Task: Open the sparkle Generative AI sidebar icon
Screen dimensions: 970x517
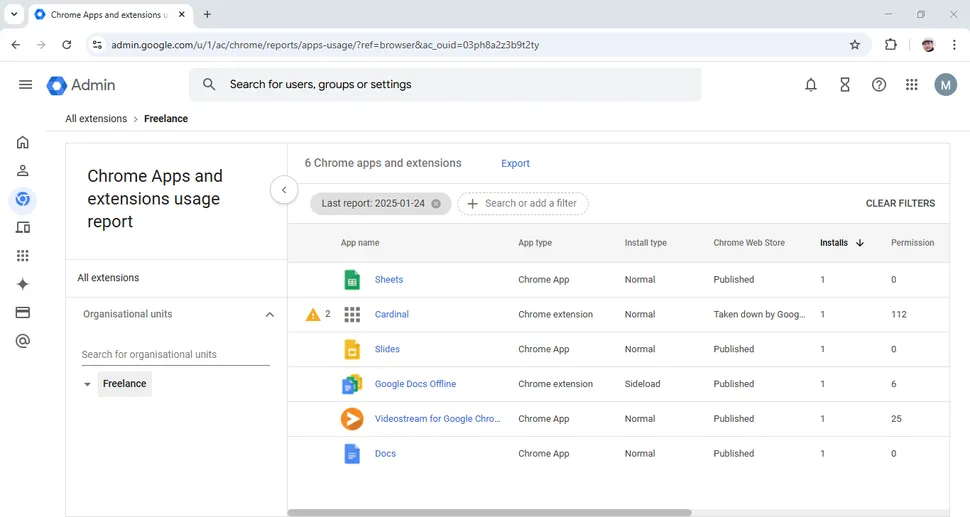Action: tap(23, 284)
